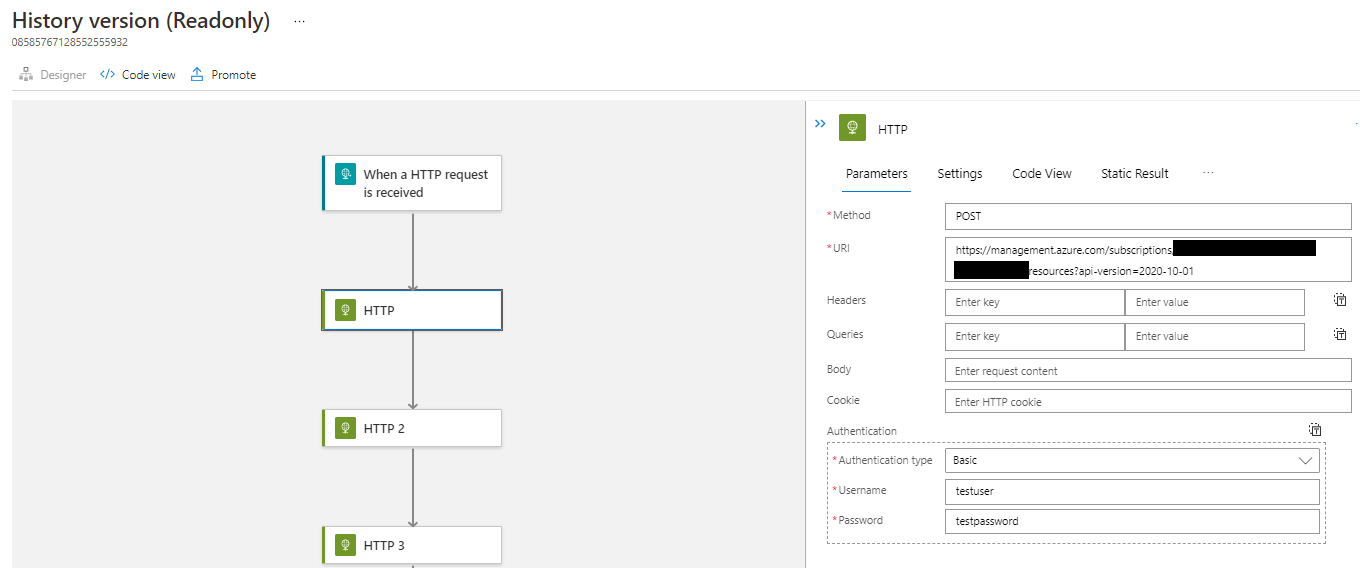Click the Cookie input field

1148,402
